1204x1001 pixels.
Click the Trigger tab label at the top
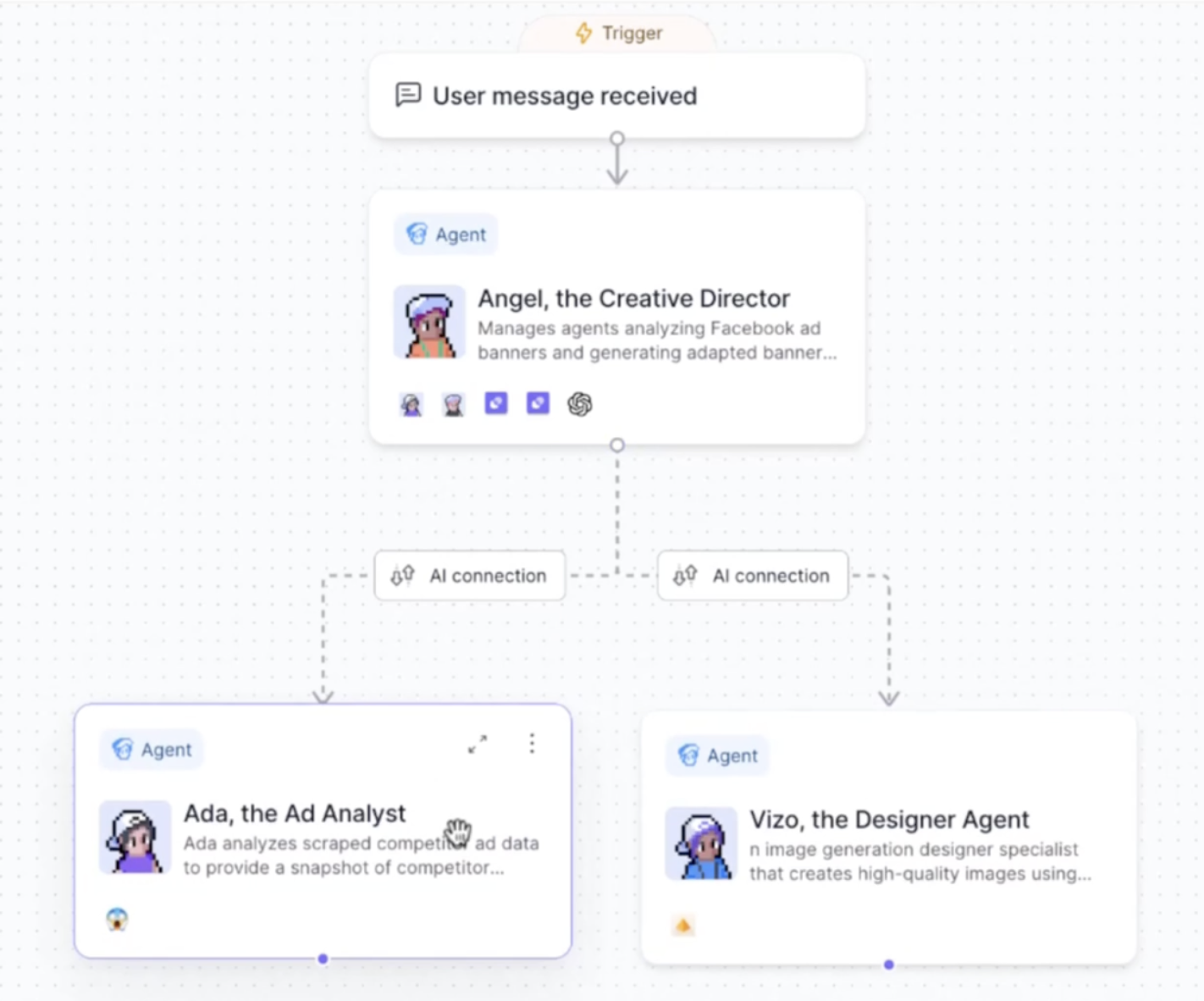coord(631,33)
